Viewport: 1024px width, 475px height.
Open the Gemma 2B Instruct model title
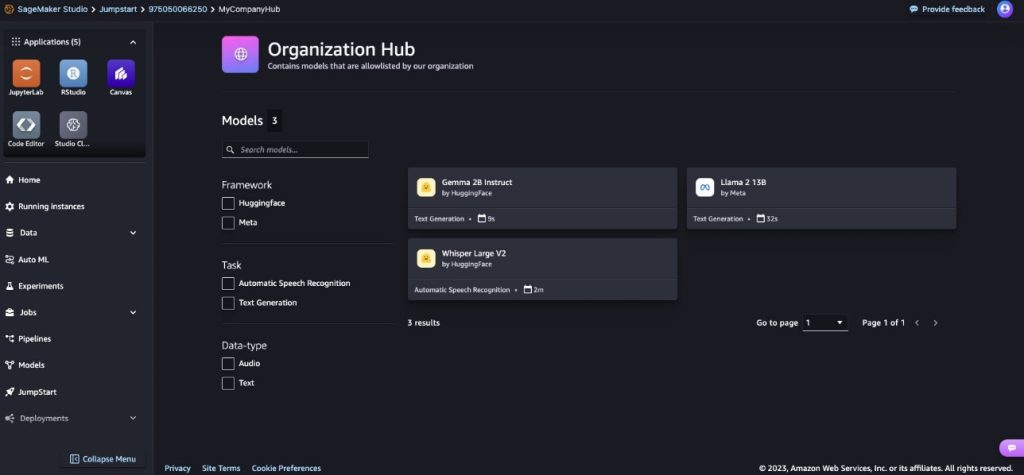(477, 182)
